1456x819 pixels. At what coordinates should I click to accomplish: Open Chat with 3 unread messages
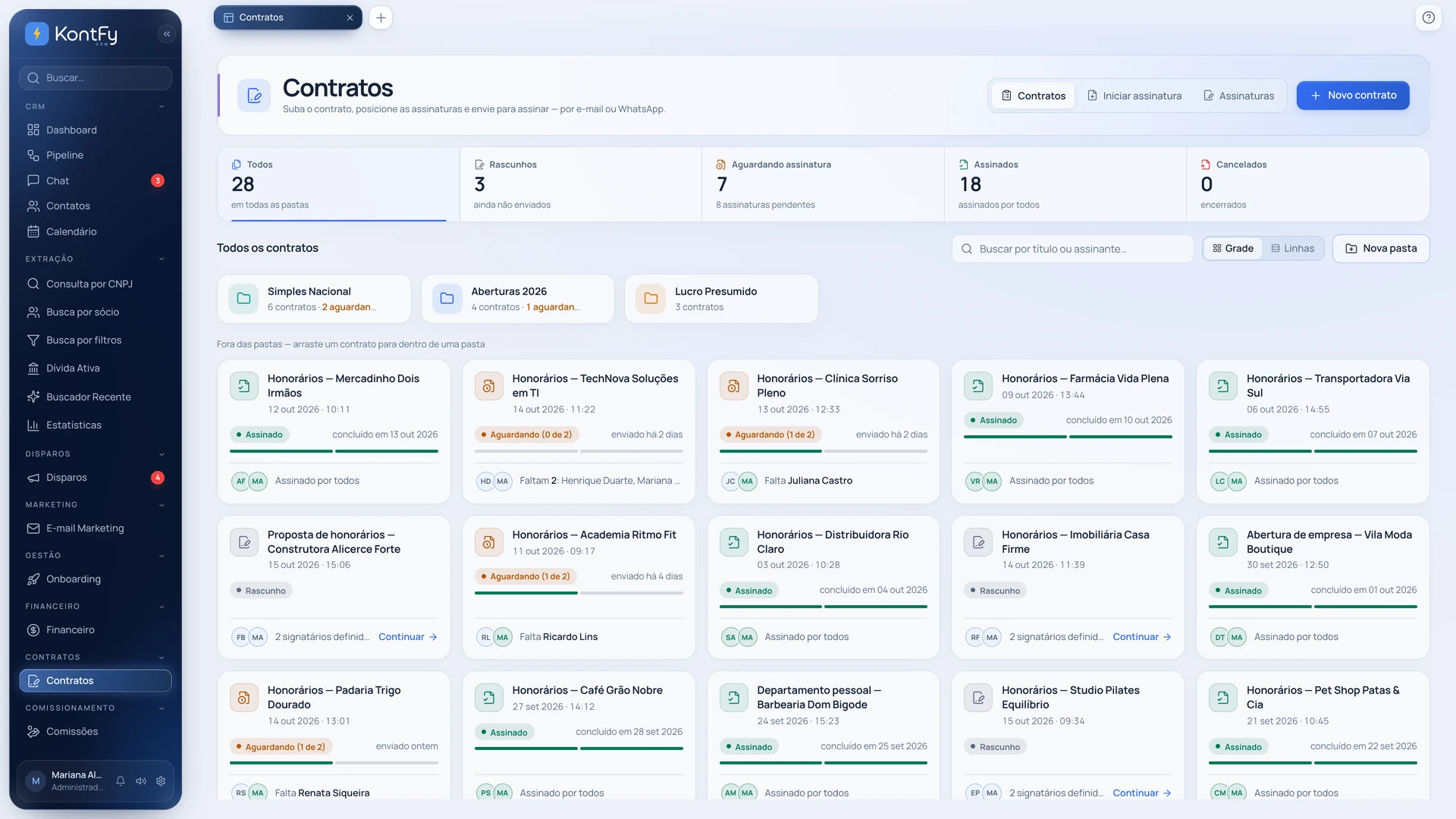96,180
